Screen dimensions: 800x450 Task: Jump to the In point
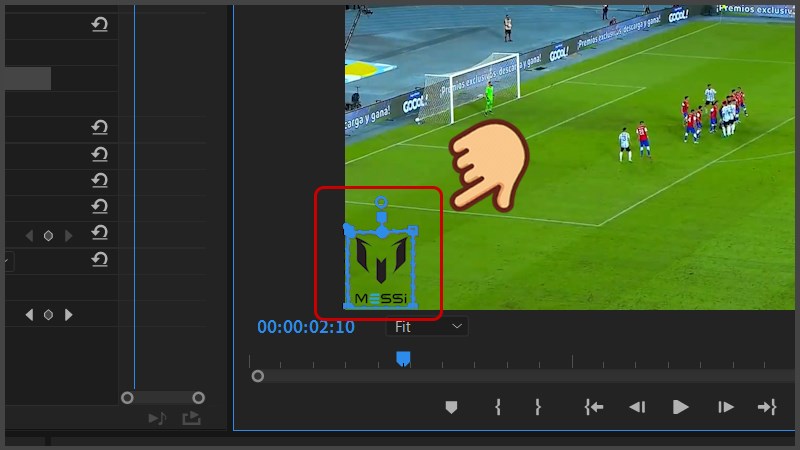(594, 407)
